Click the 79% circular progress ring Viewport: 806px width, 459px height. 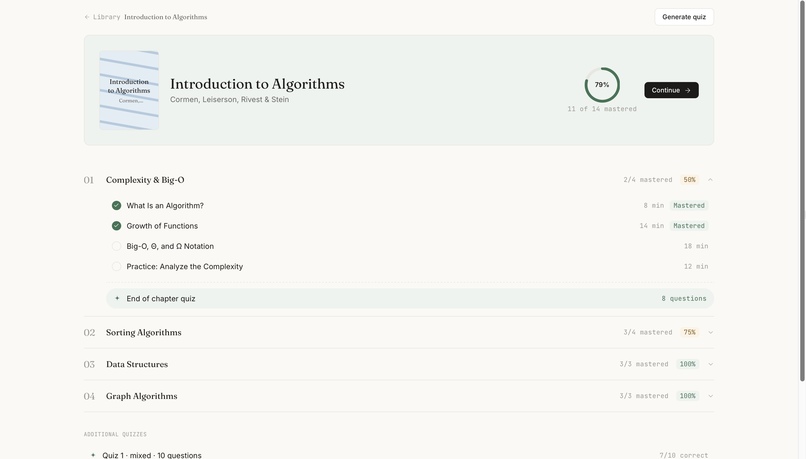point(602,85)
